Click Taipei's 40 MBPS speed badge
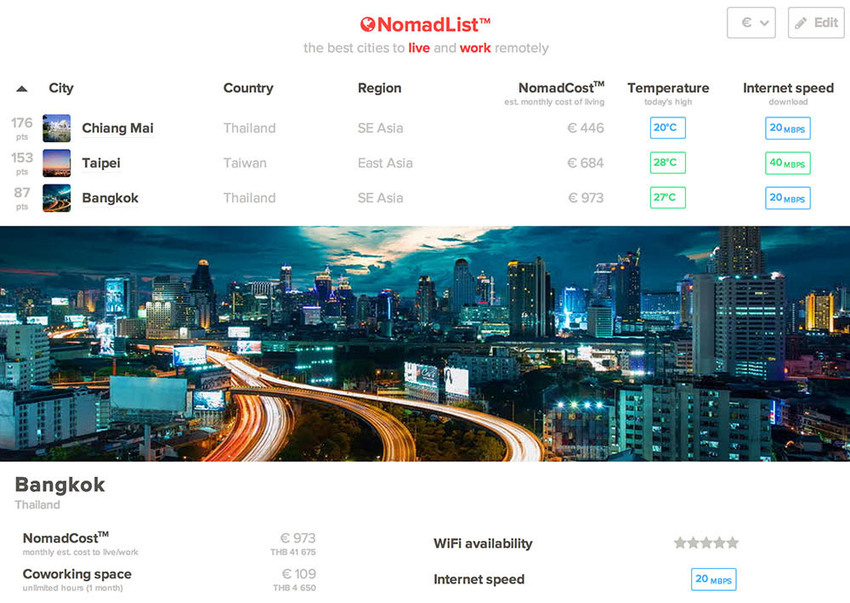 (788, 163)
